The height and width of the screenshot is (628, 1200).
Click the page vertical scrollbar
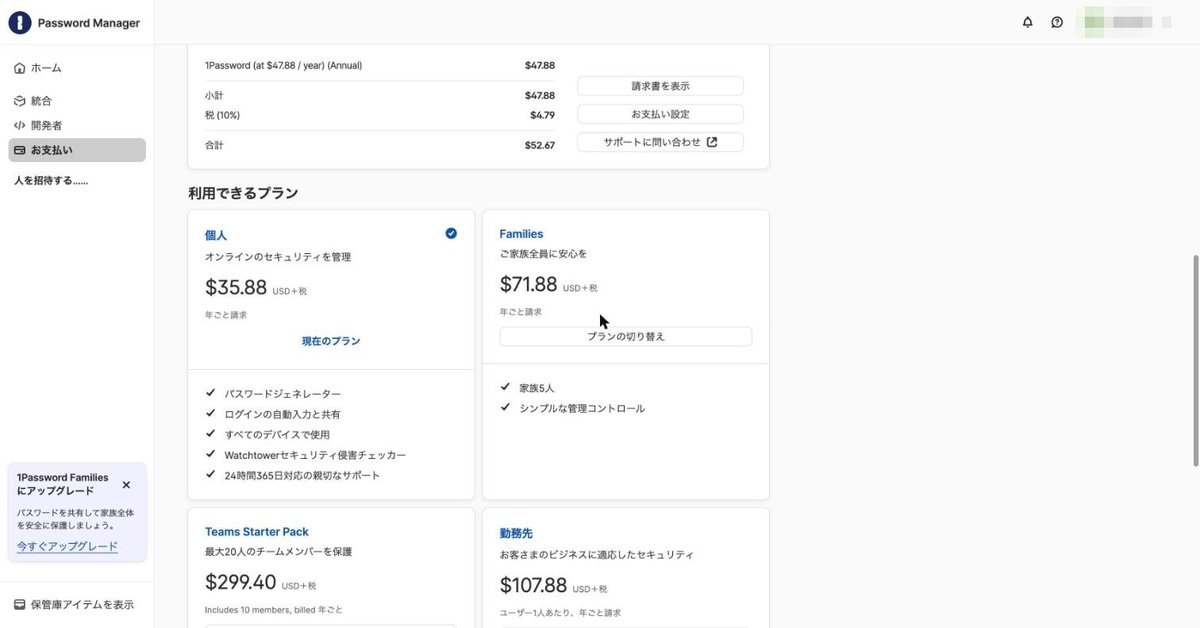pos(1196,360)
